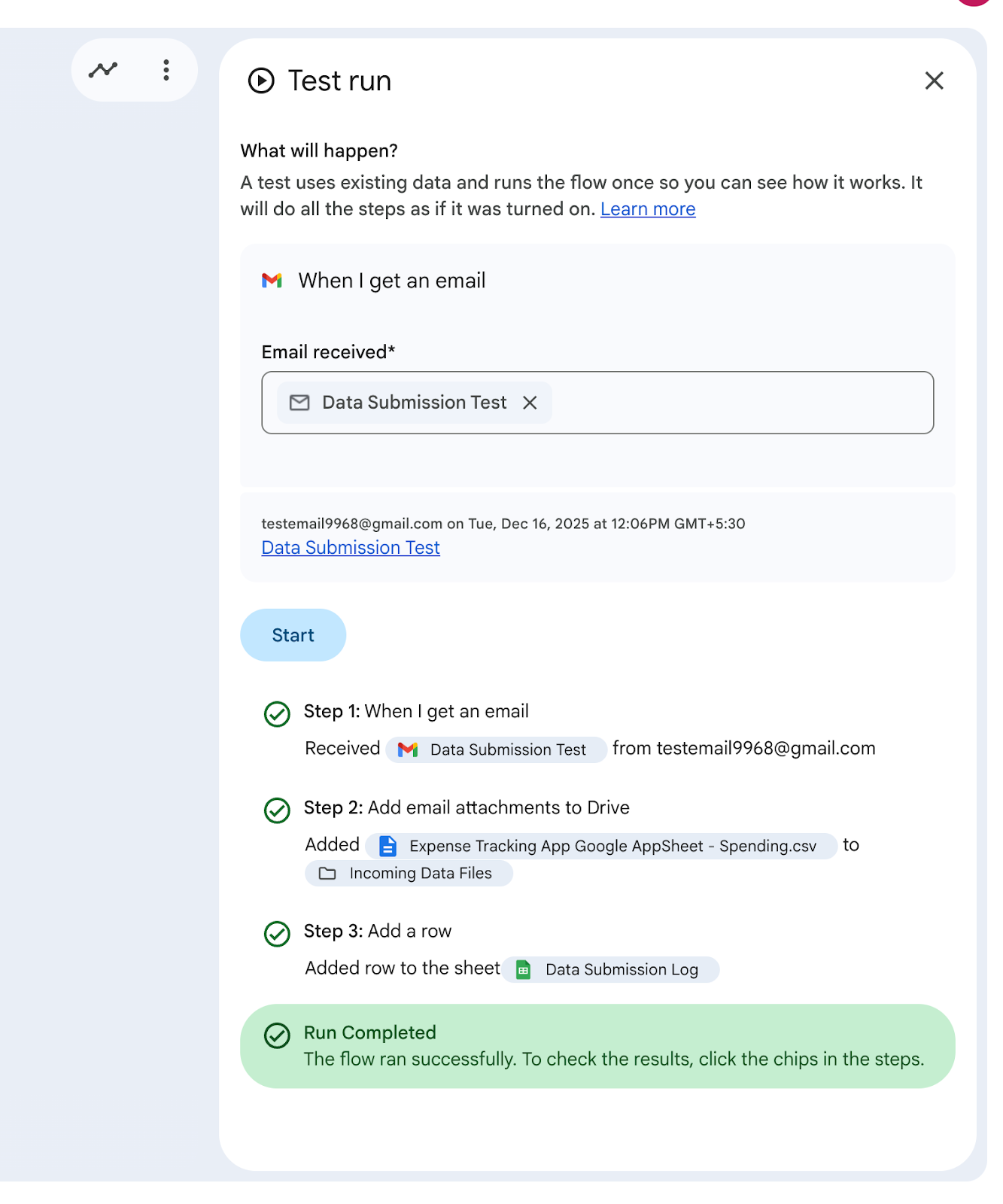Open the Spending.csv file chip
This screenshot has height=1204, width=1003.
600,846
